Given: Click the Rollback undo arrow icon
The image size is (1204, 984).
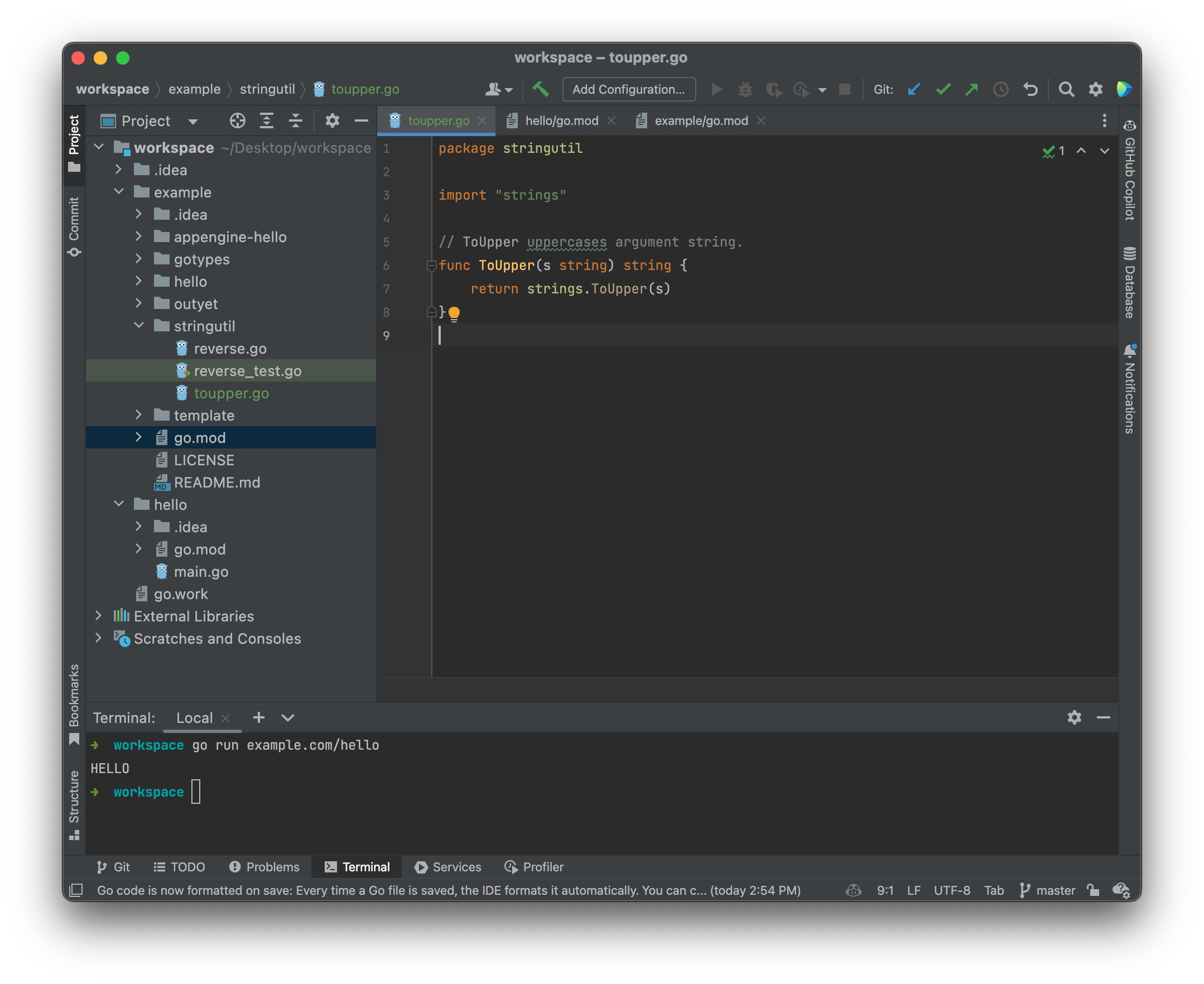Looking at the screenshot, I should [x=1030, y=89].
